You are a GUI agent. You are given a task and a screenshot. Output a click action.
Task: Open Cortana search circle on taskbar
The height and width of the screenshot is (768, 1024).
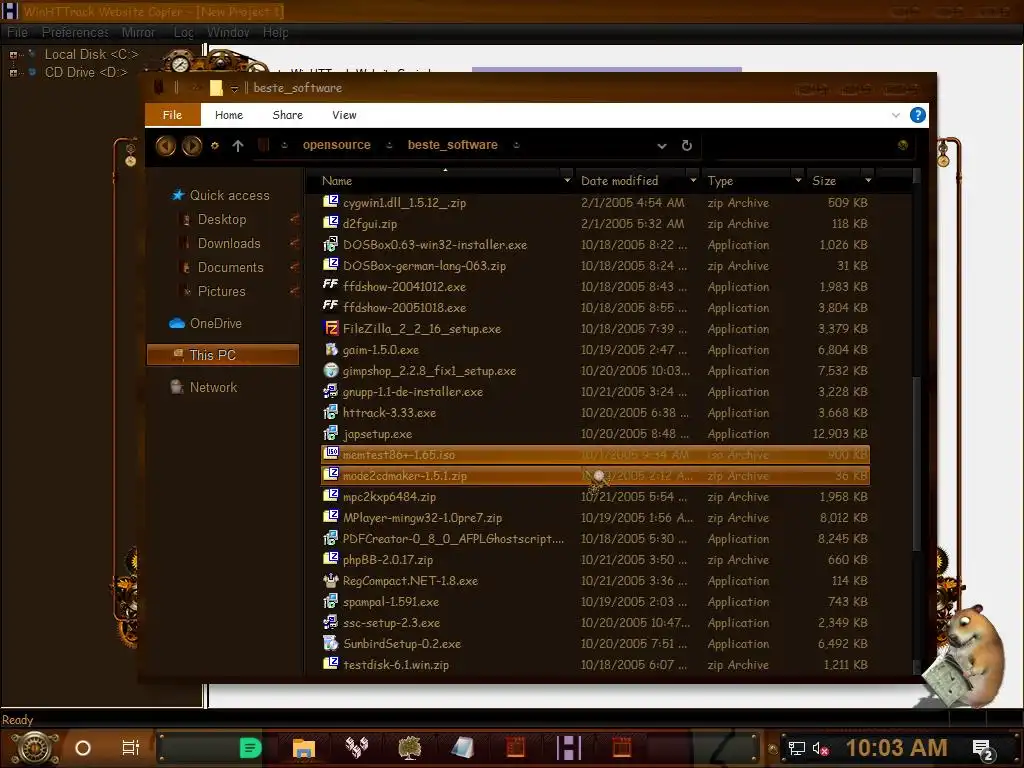point(83,748)
